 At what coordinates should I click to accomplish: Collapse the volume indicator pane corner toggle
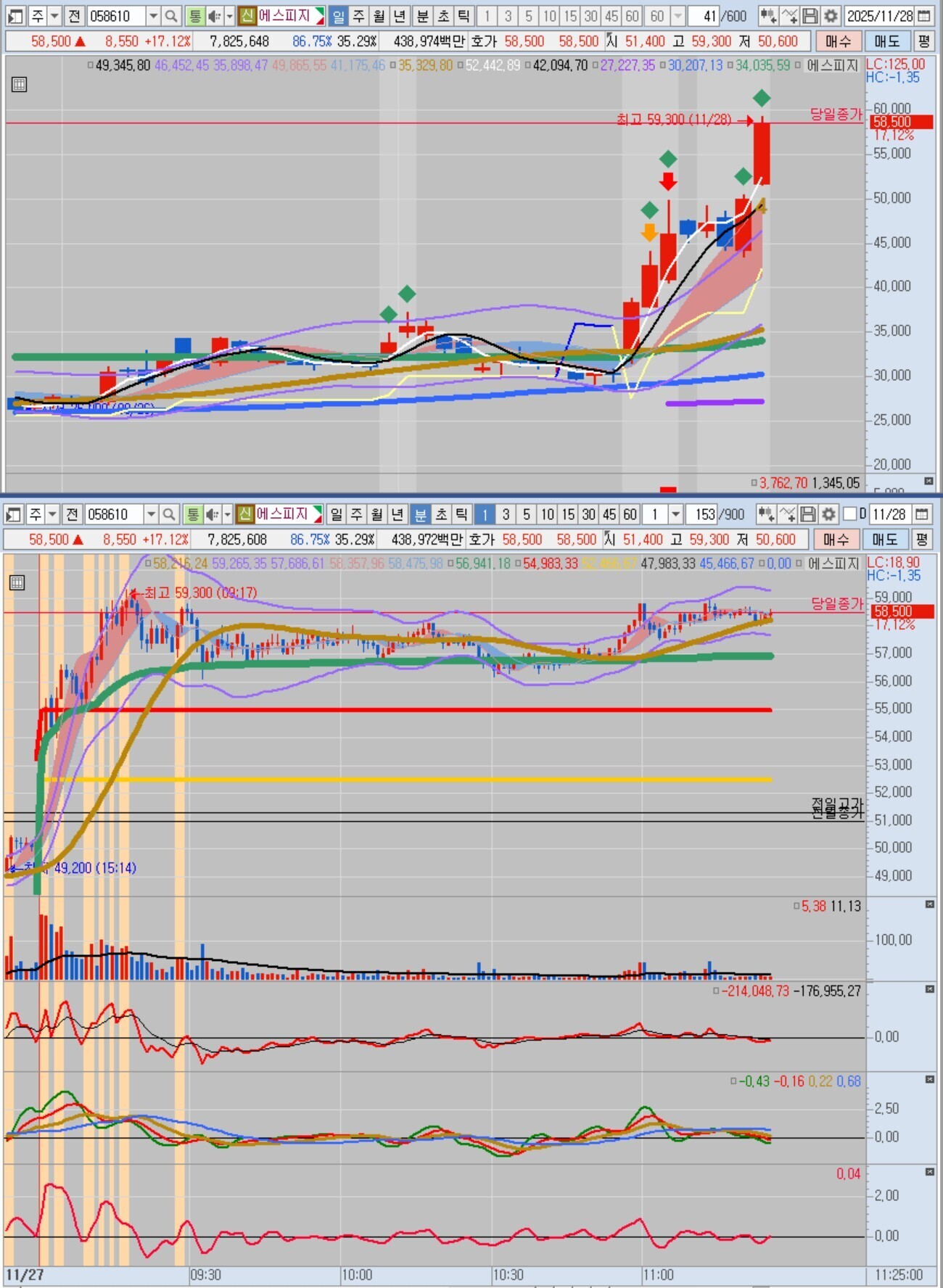(x=930, y=904)
